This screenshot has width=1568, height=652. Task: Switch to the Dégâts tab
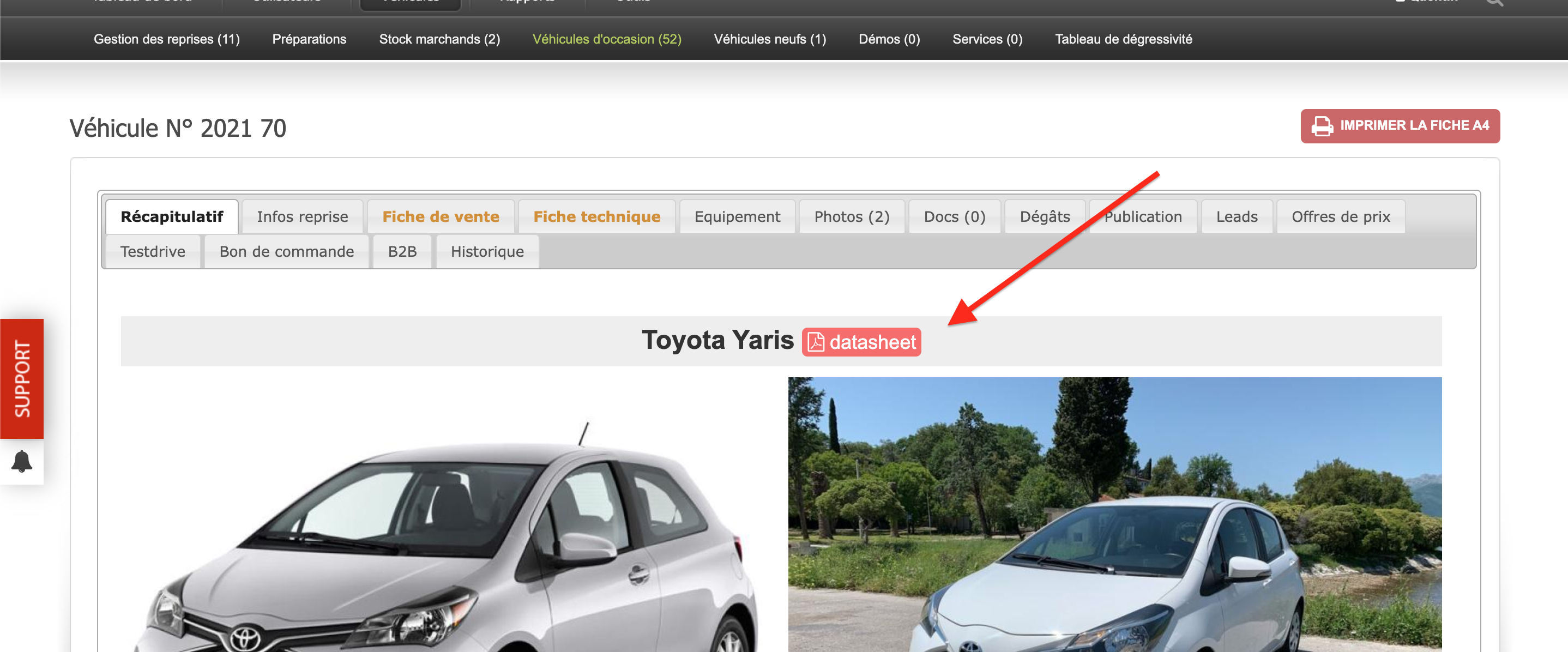pos(1045,217)
